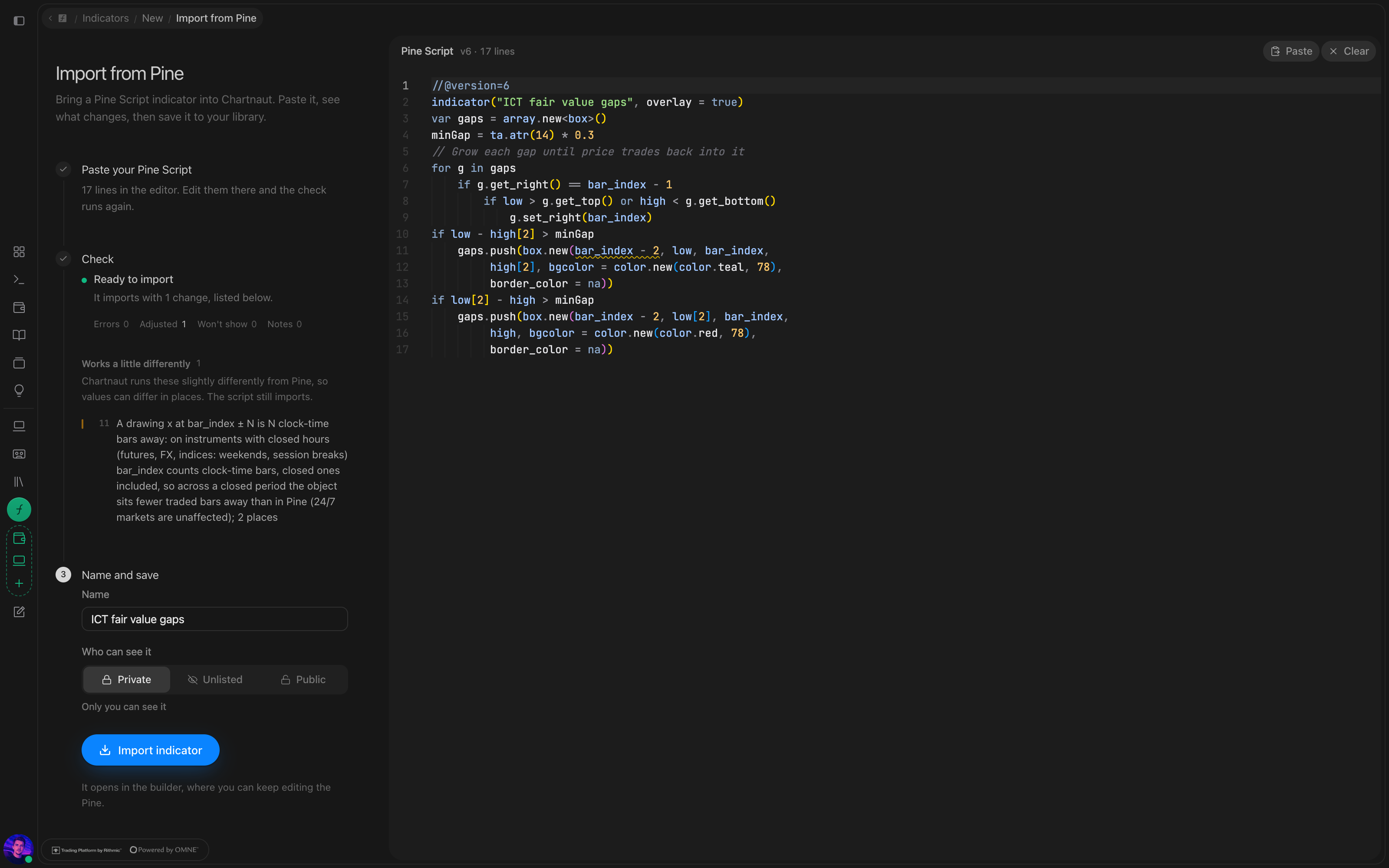The image size is (1389, 868).
Task: Click the green laptop icon in dashed group
Action: [19, 561]
